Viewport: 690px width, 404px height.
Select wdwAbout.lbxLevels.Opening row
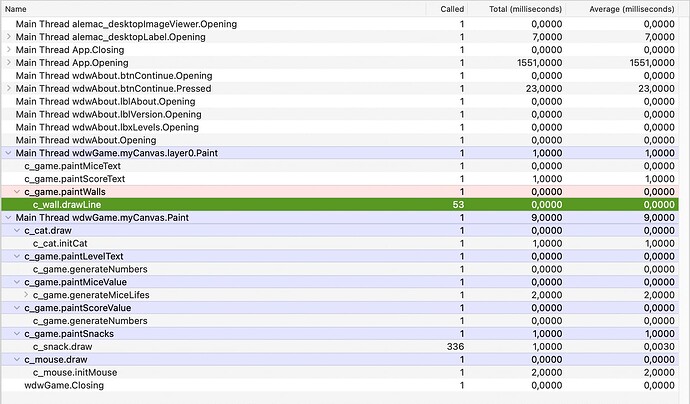click(340, 127)
